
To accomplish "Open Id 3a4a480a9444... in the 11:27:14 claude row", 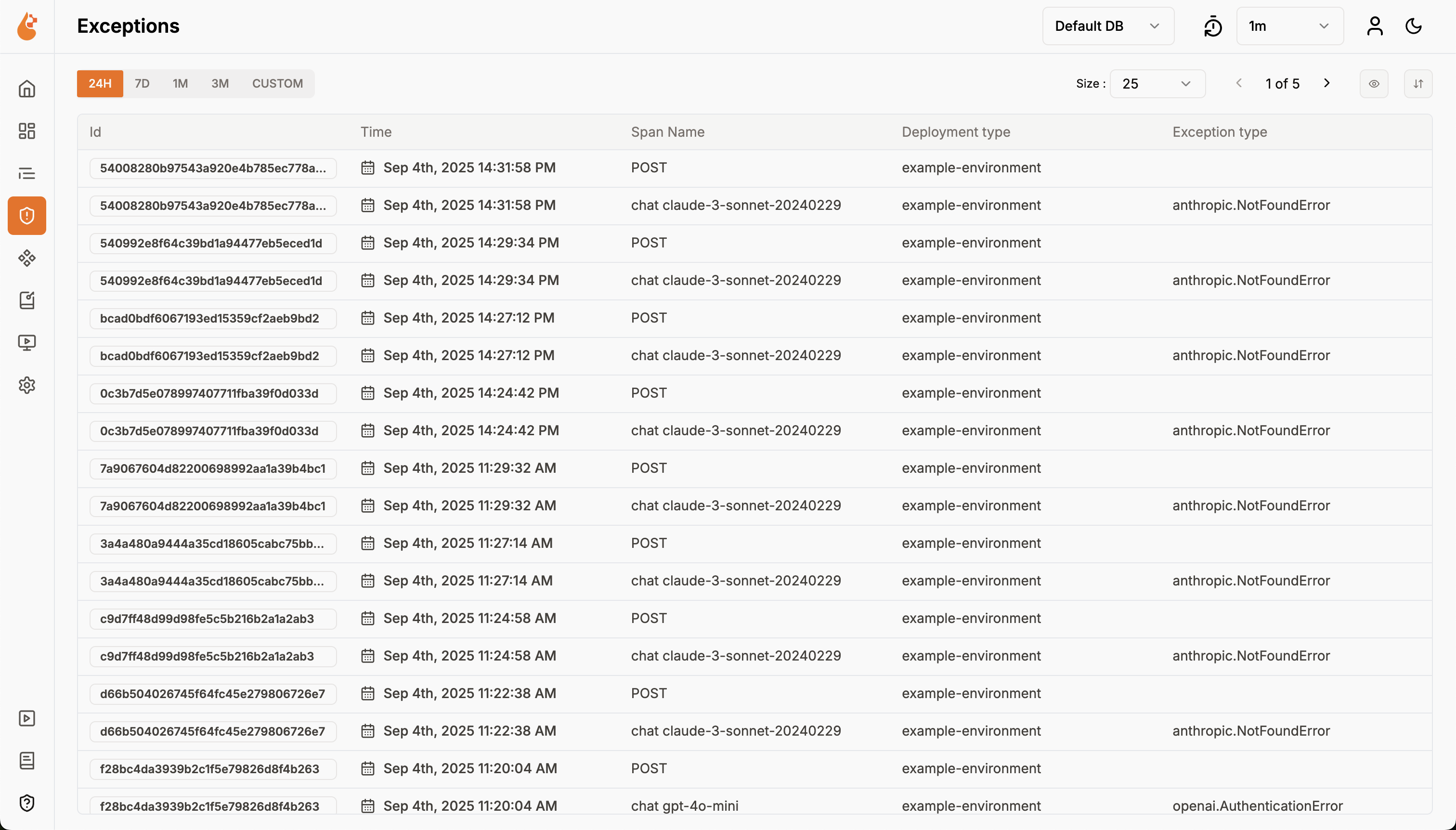I will 213,581.
